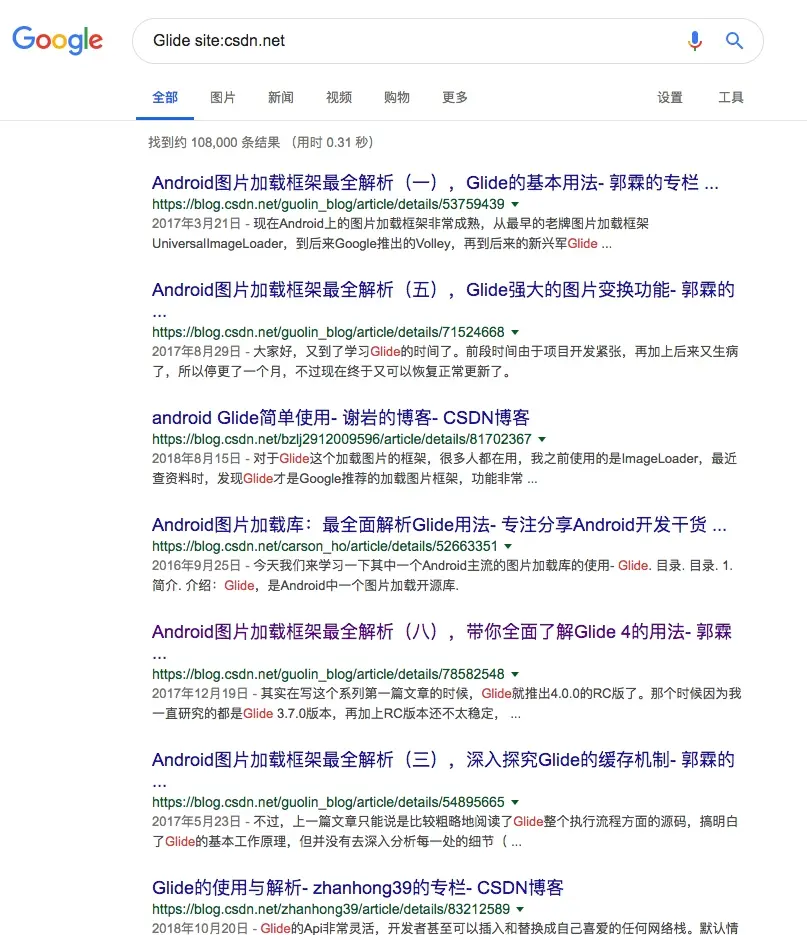This screenshot has width=807, height=935.
Task: Select the 全部 results tab
Action: coord(165,97)
